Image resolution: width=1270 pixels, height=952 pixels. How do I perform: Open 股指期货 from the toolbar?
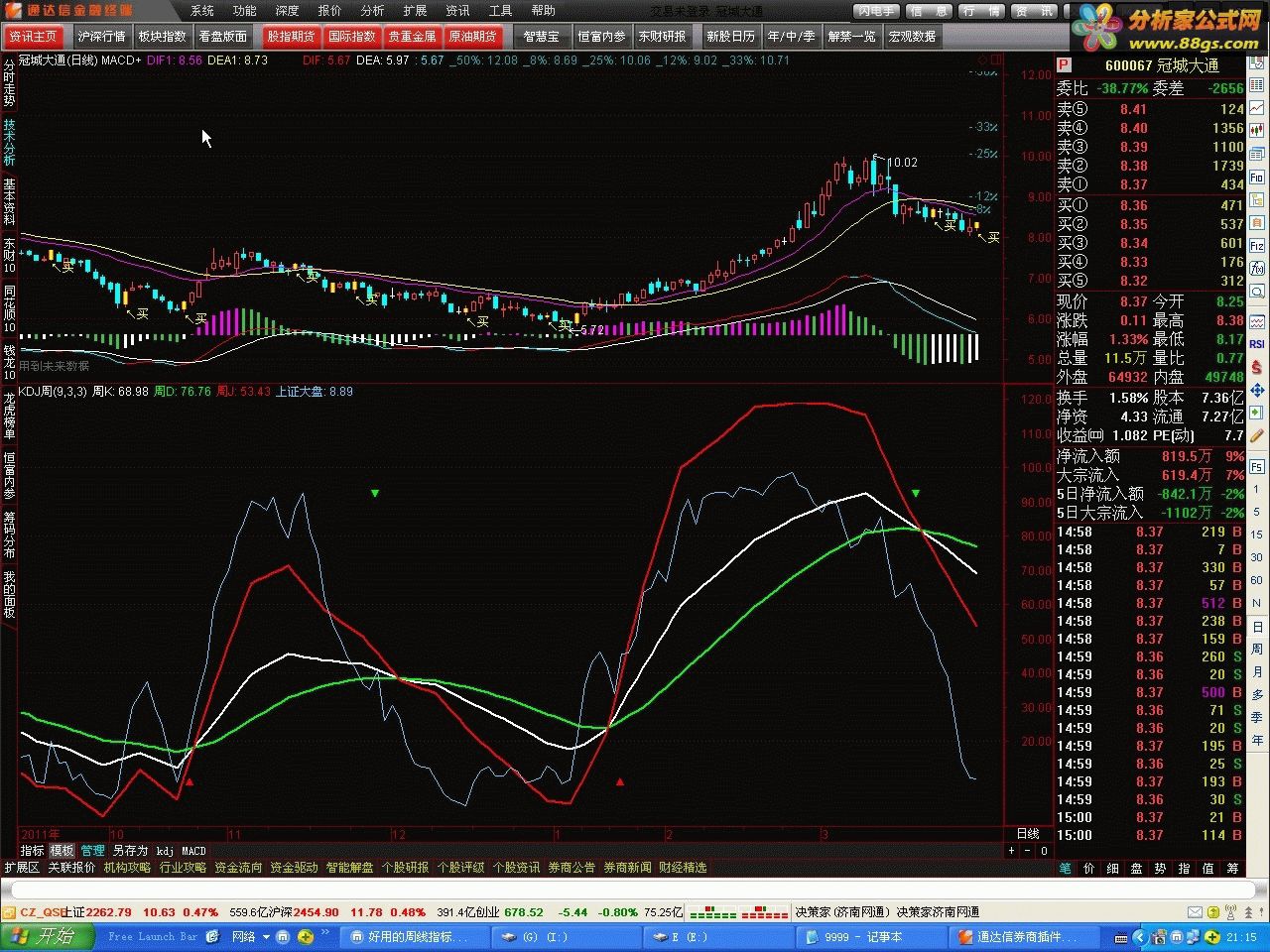click(x=291, y=37)
